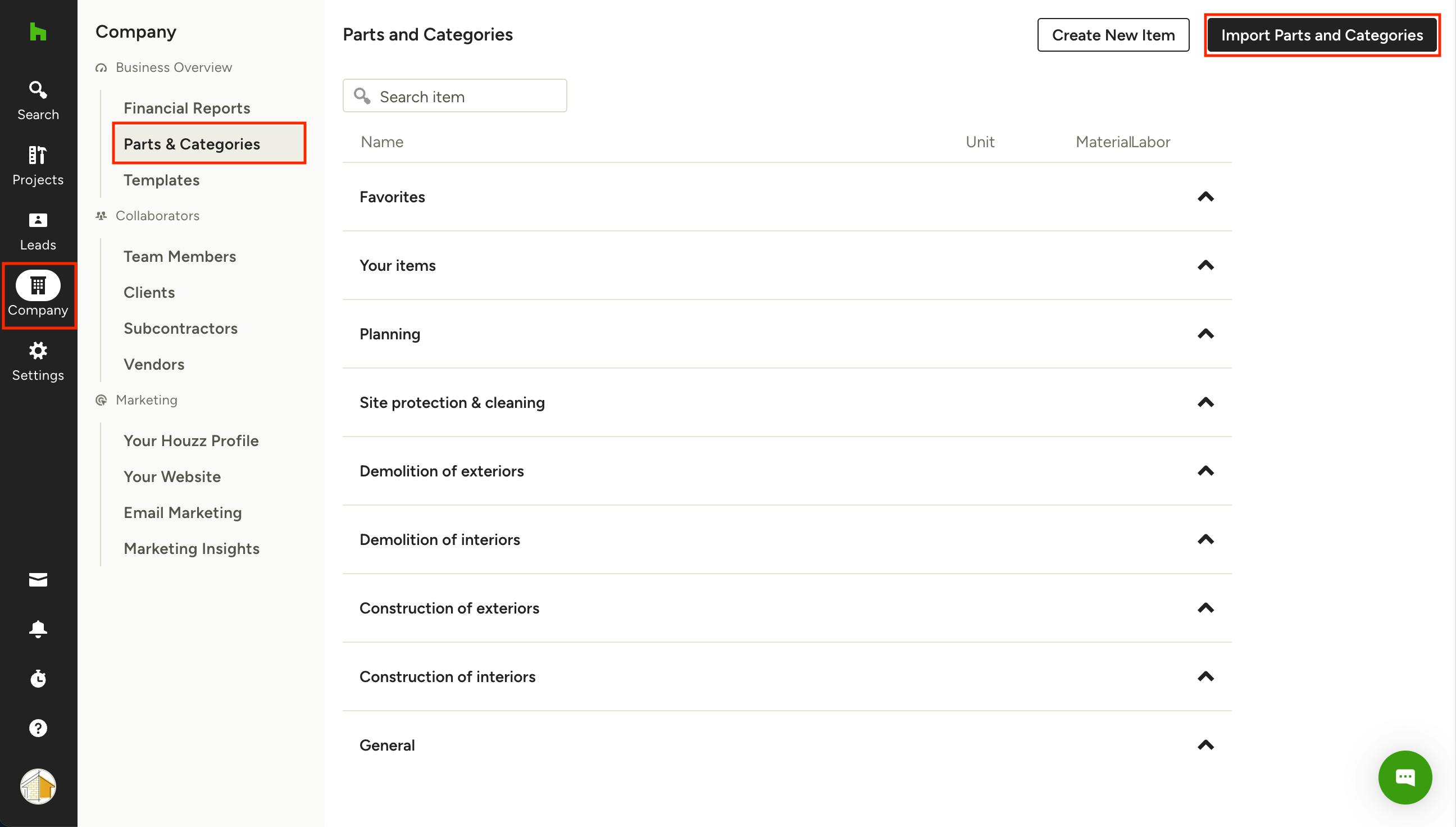Click Import Parts and Categories button

click(1321, 35)
